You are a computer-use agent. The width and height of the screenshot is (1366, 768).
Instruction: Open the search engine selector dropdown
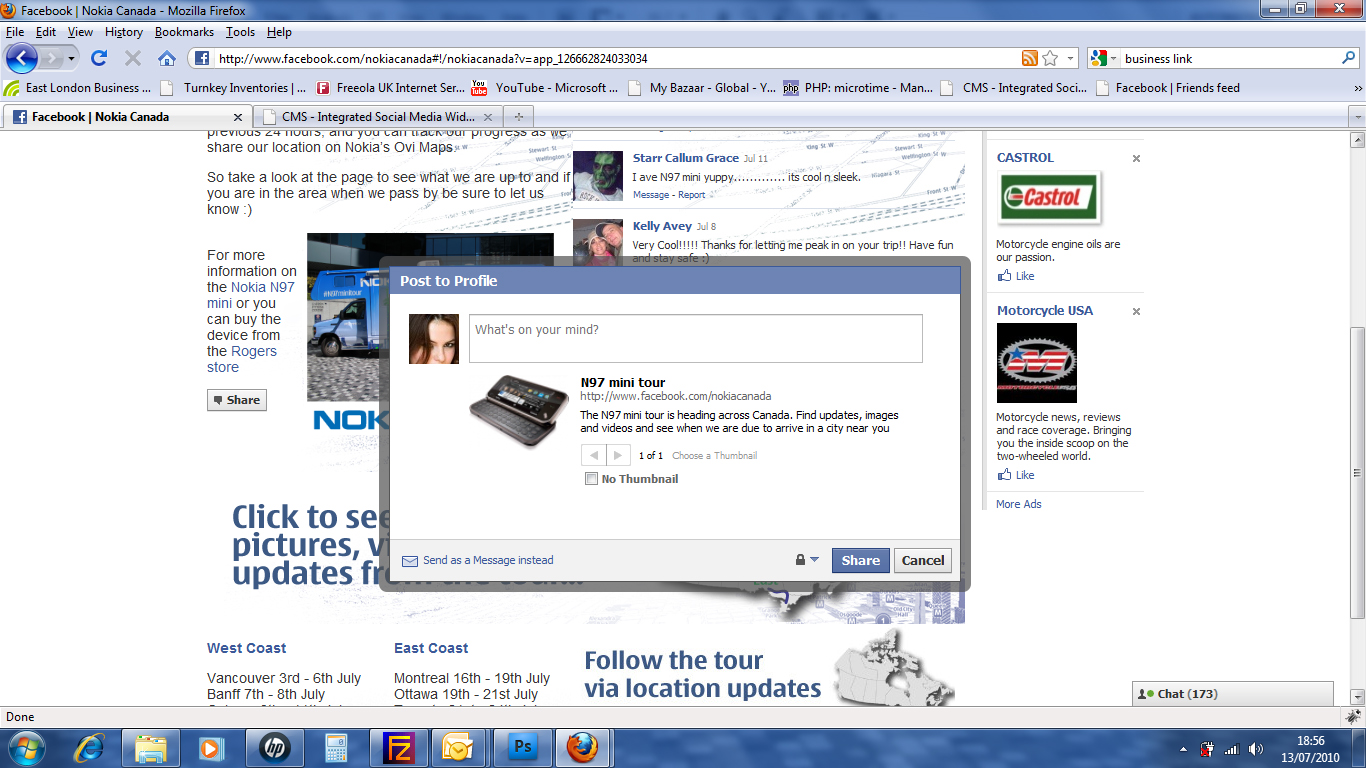pos(1103,58)
